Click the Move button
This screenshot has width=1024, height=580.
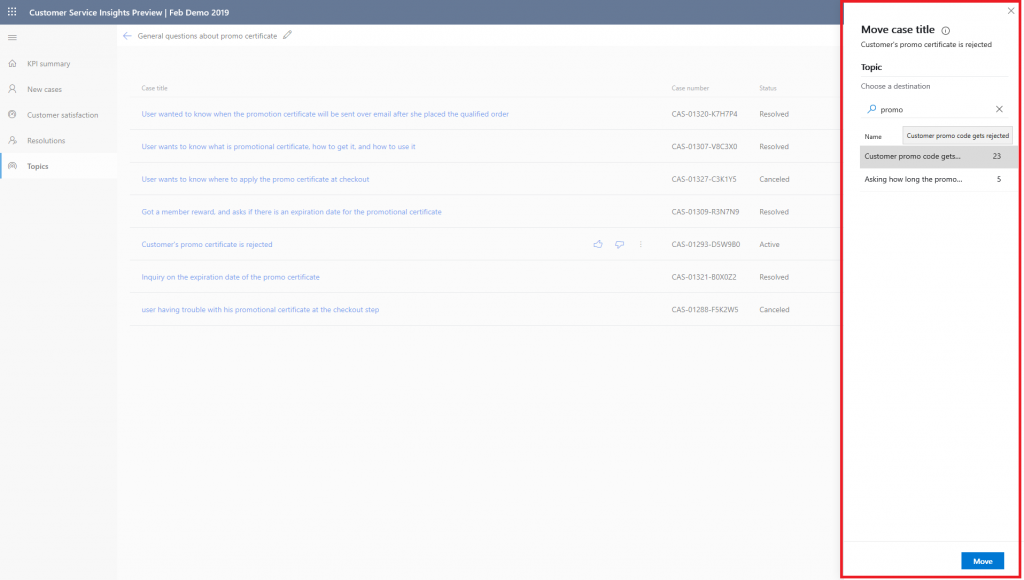tap(983, 561)
